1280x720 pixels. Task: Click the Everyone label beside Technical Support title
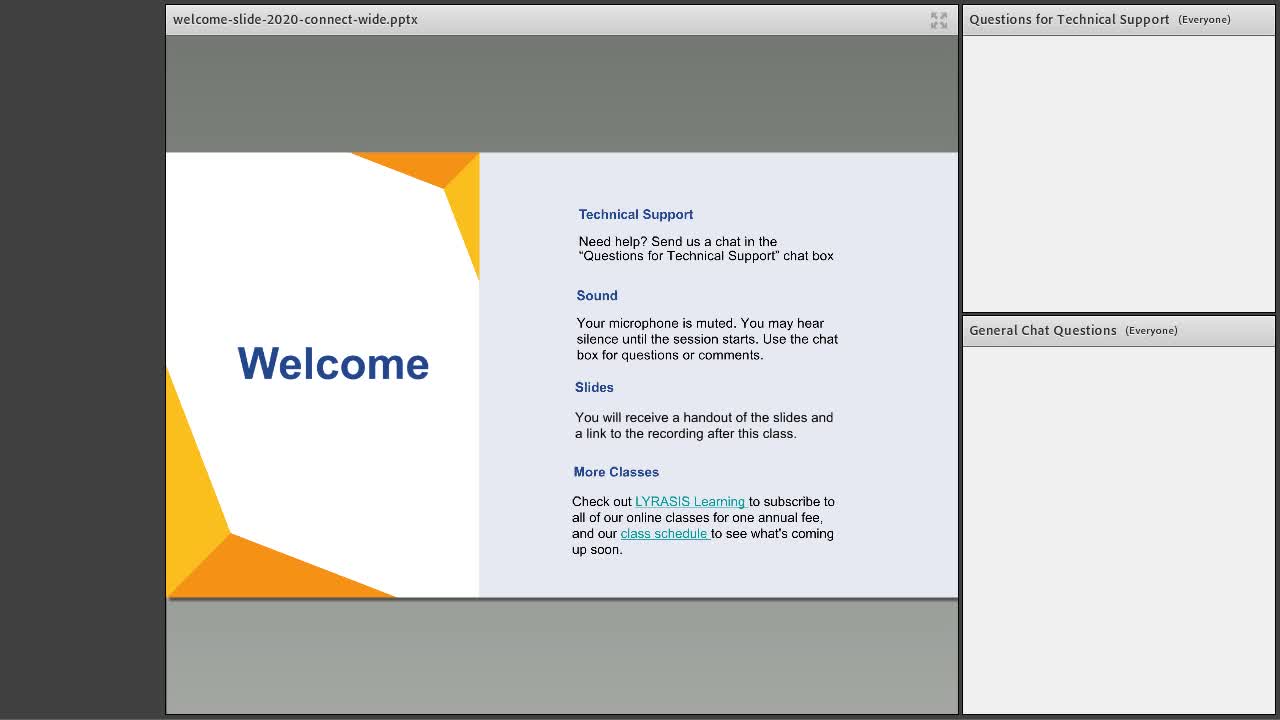click(1204, 20)
